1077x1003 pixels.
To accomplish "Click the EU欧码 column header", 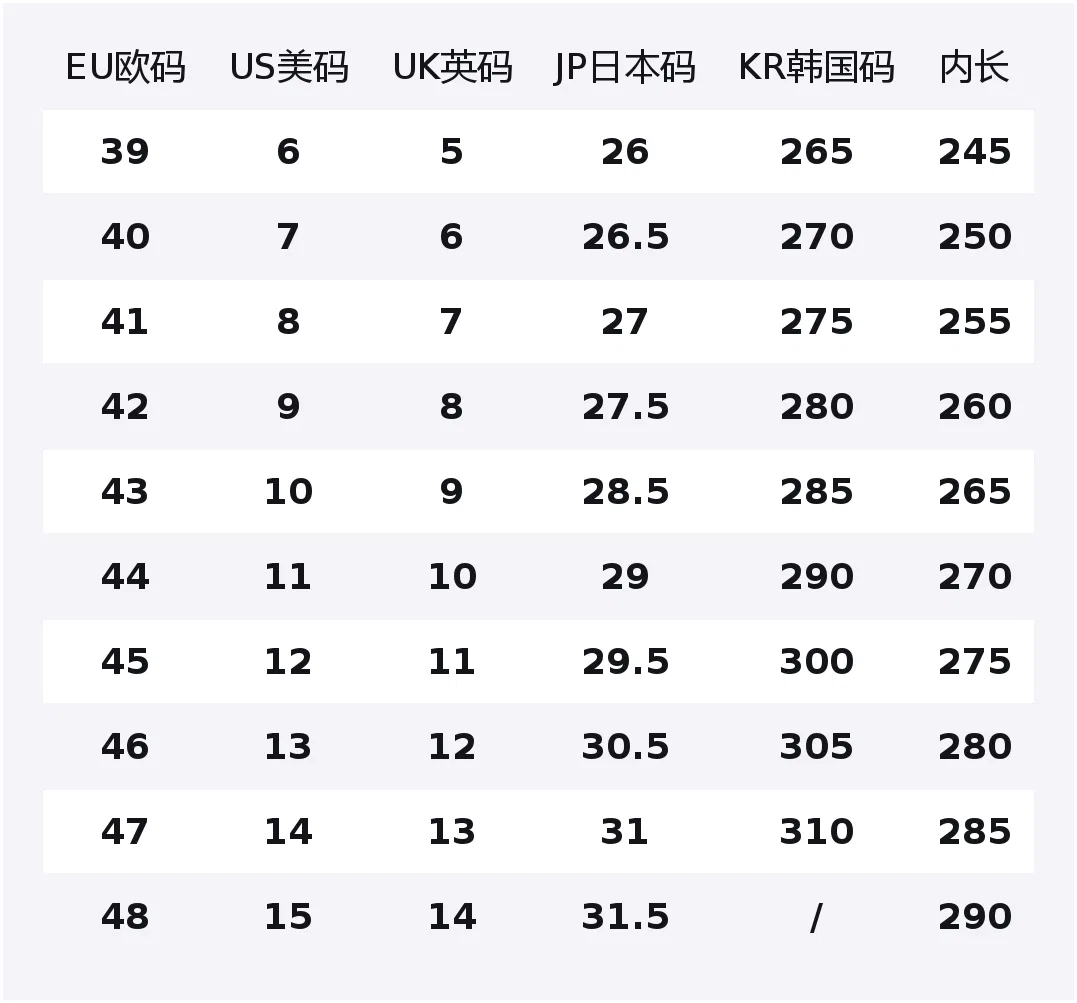I will 125,67.
